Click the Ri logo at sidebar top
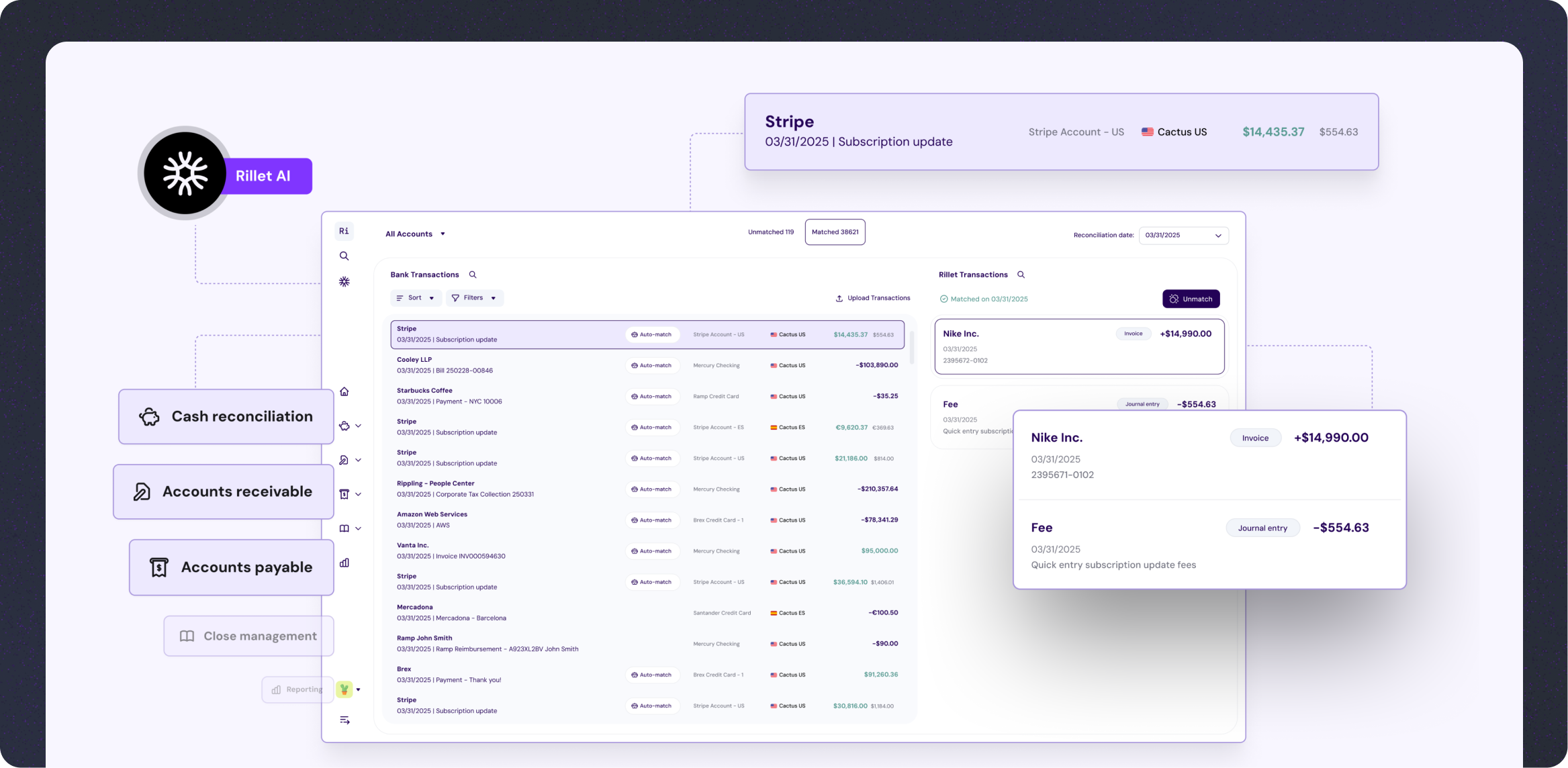The width and height of the screenshot is (1568, 768). coord(344,231)
